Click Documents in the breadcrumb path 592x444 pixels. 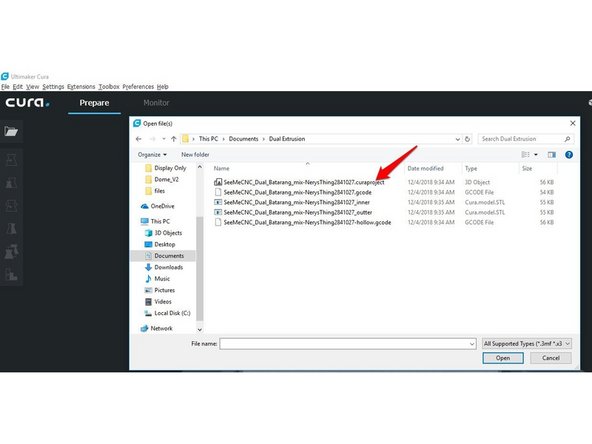pyautogui.click(x=244, y=139)
